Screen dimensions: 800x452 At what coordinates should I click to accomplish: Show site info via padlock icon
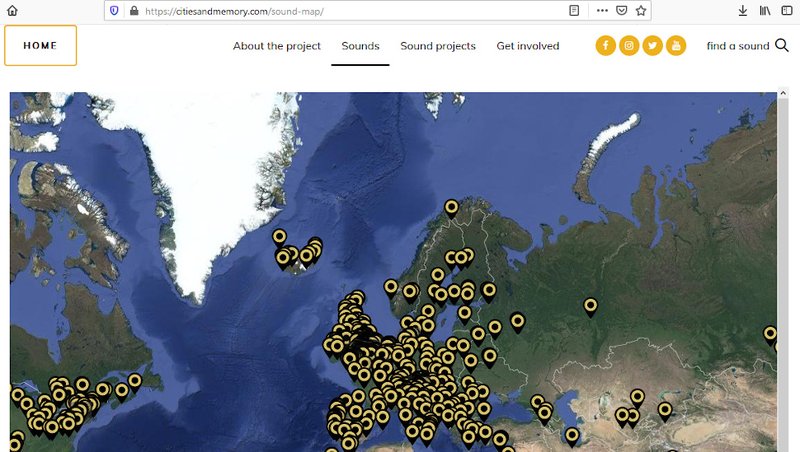click(133, 10)
